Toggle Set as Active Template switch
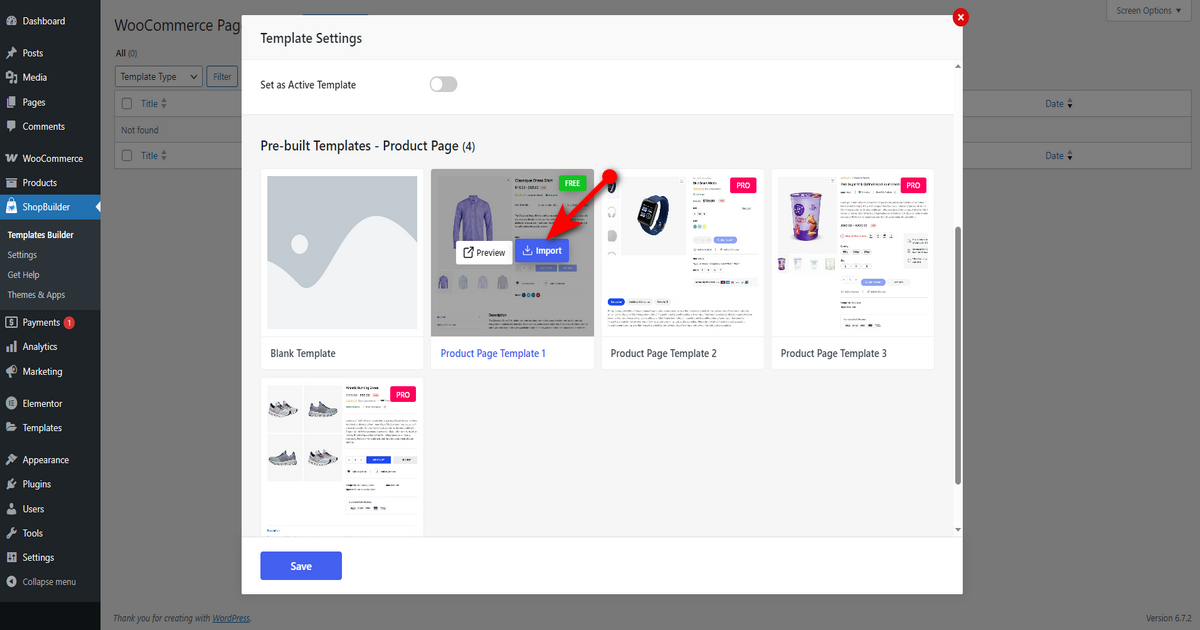 pyautogui.click(x=443, y=85)
